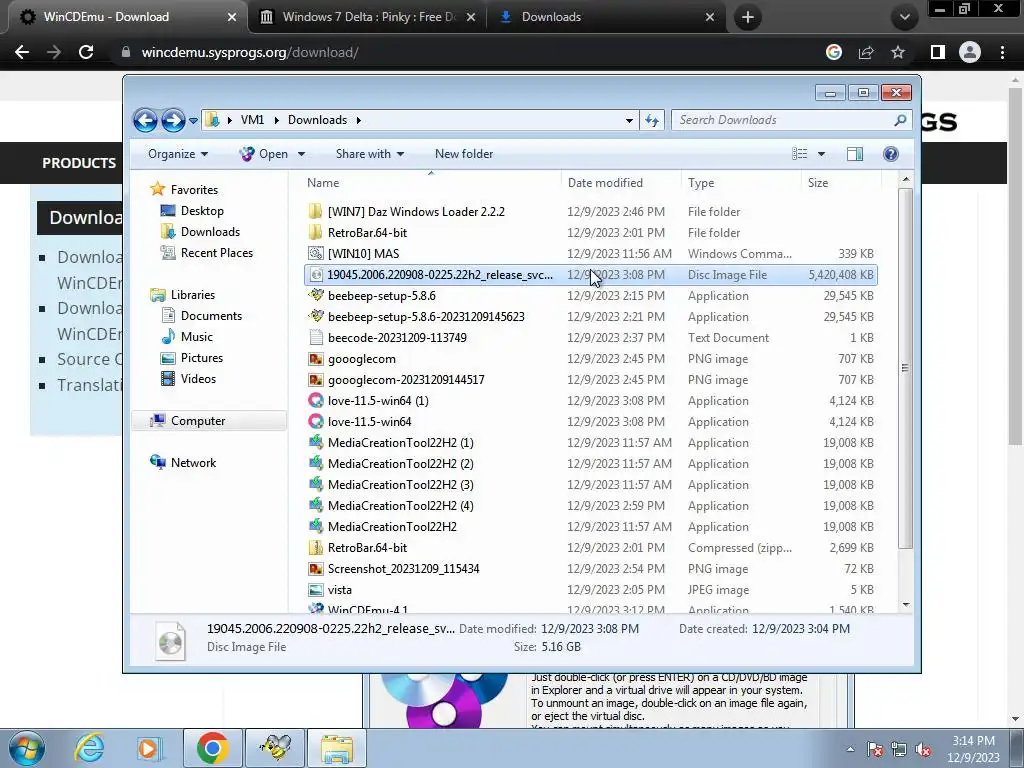Viewport: 1024px width, 768px height.
Task: Select goooglecom PNG image icon
Action: [x=316, y=359]
